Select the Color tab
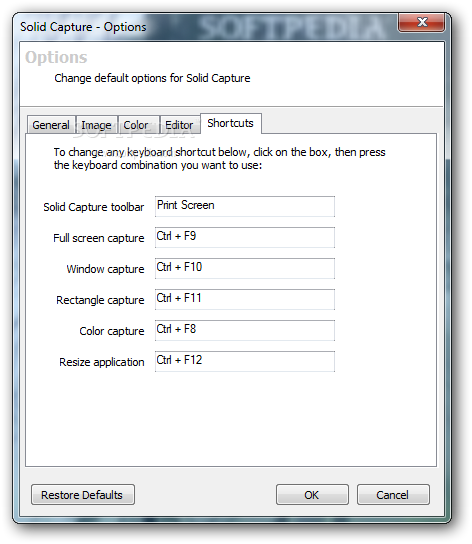Screen dimensions: 472x544 138,125
